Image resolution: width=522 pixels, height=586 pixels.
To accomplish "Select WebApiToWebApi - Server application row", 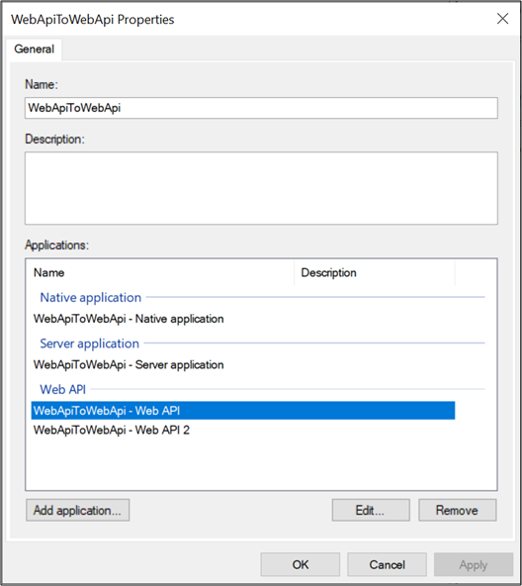I will (x=243, y=365).
